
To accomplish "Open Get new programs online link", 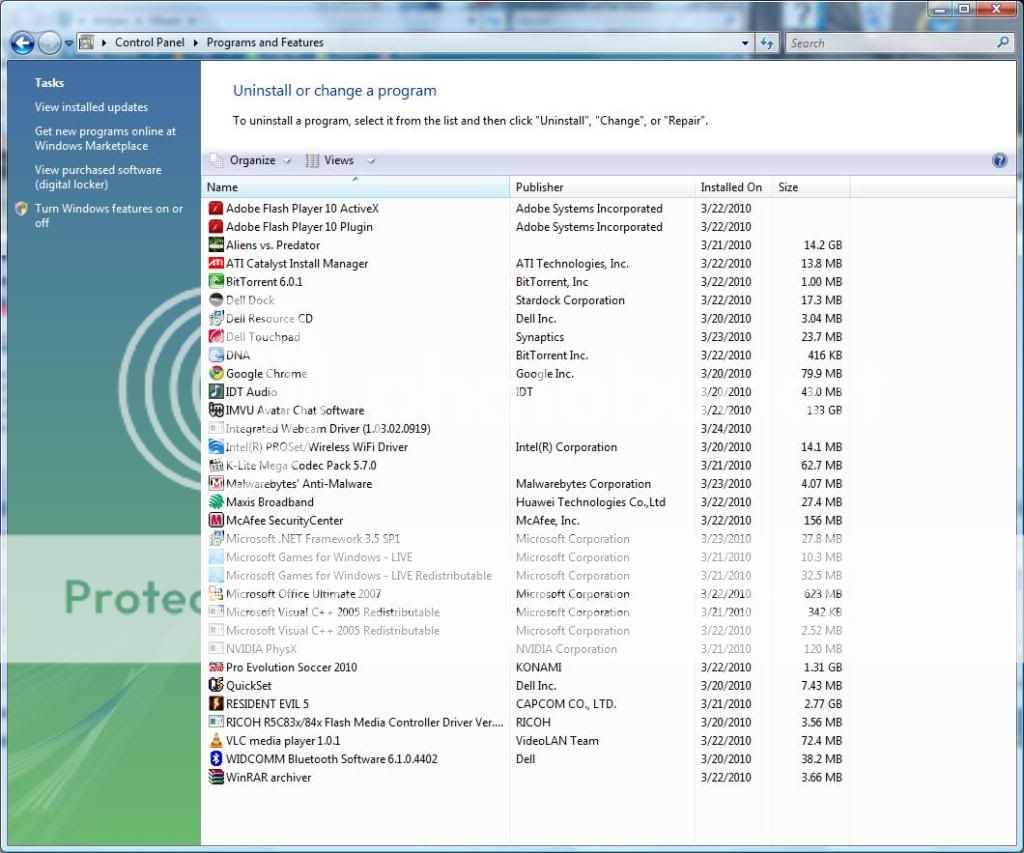I will click(x=105, y=138).
